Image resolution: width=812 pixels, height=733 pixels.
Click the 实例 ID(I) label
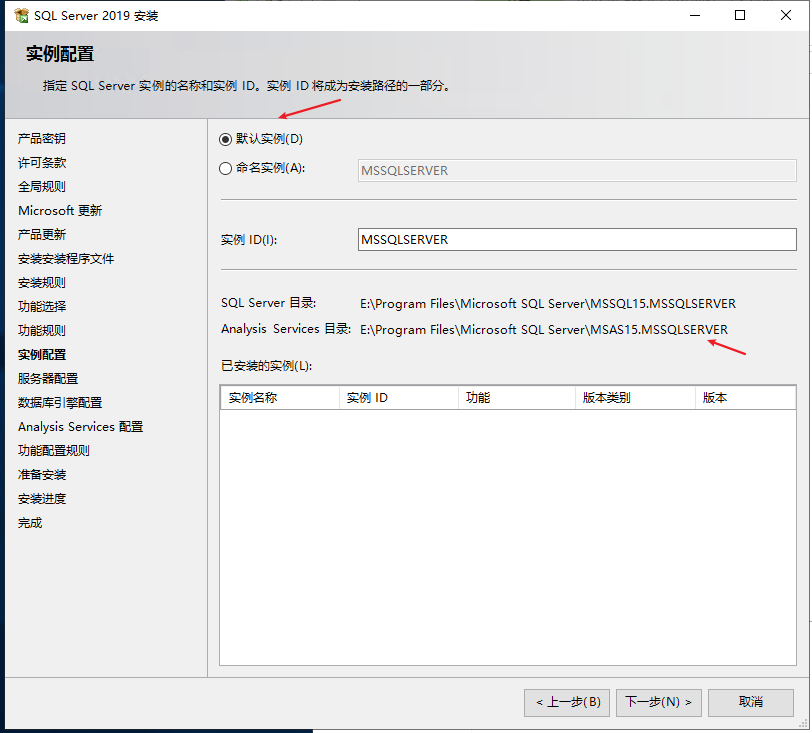coord(249,240)
